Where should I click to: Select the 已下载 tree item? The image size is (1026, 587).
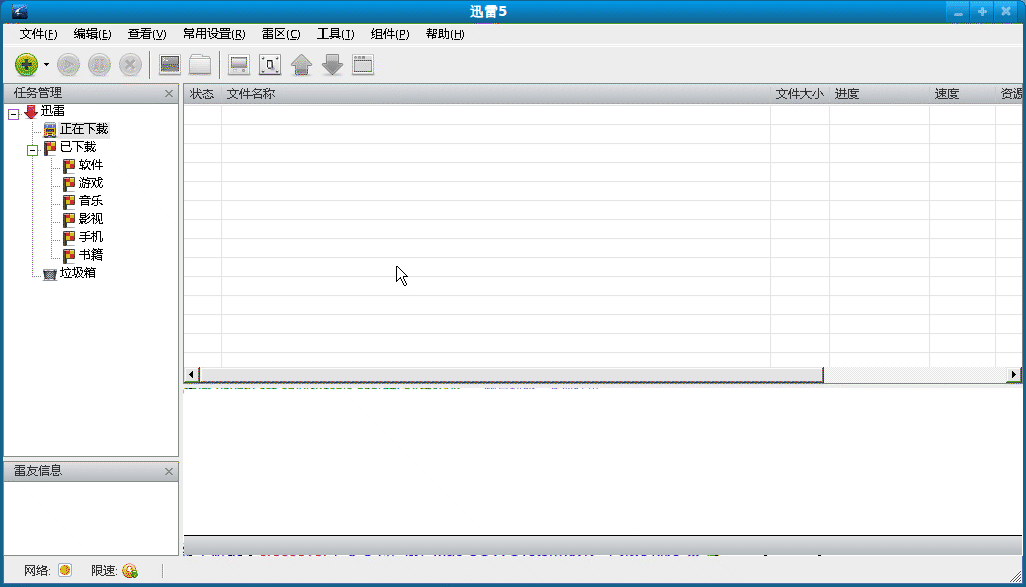[x=78, y=147]
